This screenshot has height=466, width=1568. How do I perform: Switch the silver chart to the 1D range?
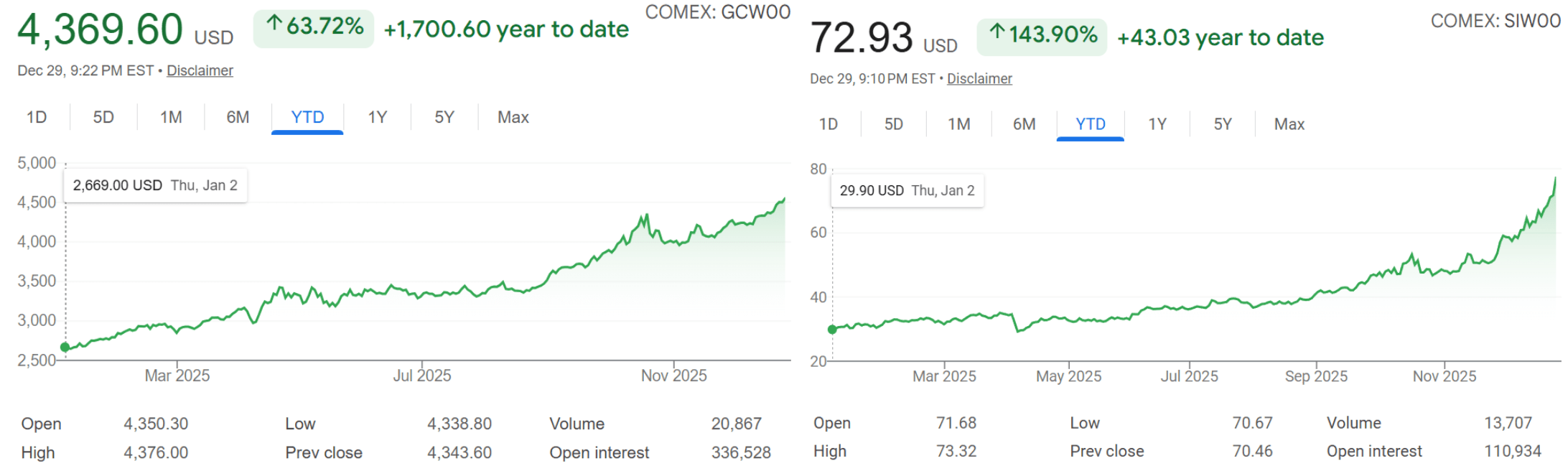click(x=829, y=124)
